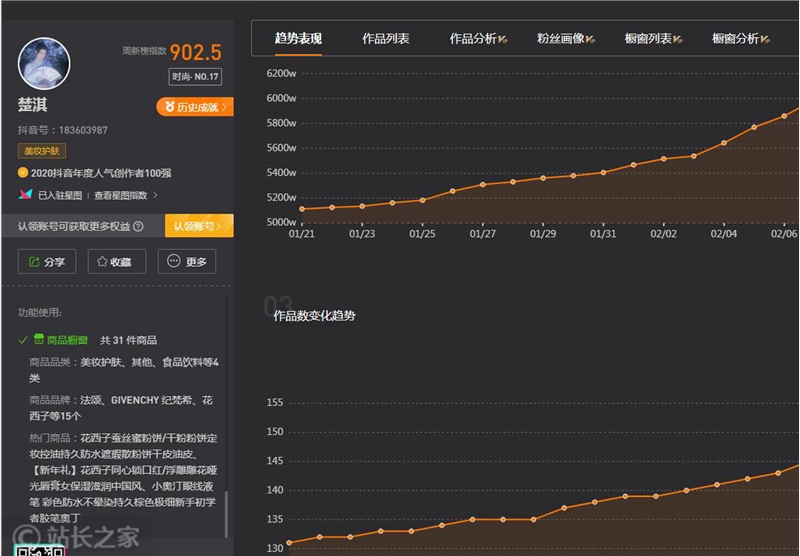Open the 作品分析 tab

[x=478, y=39]
